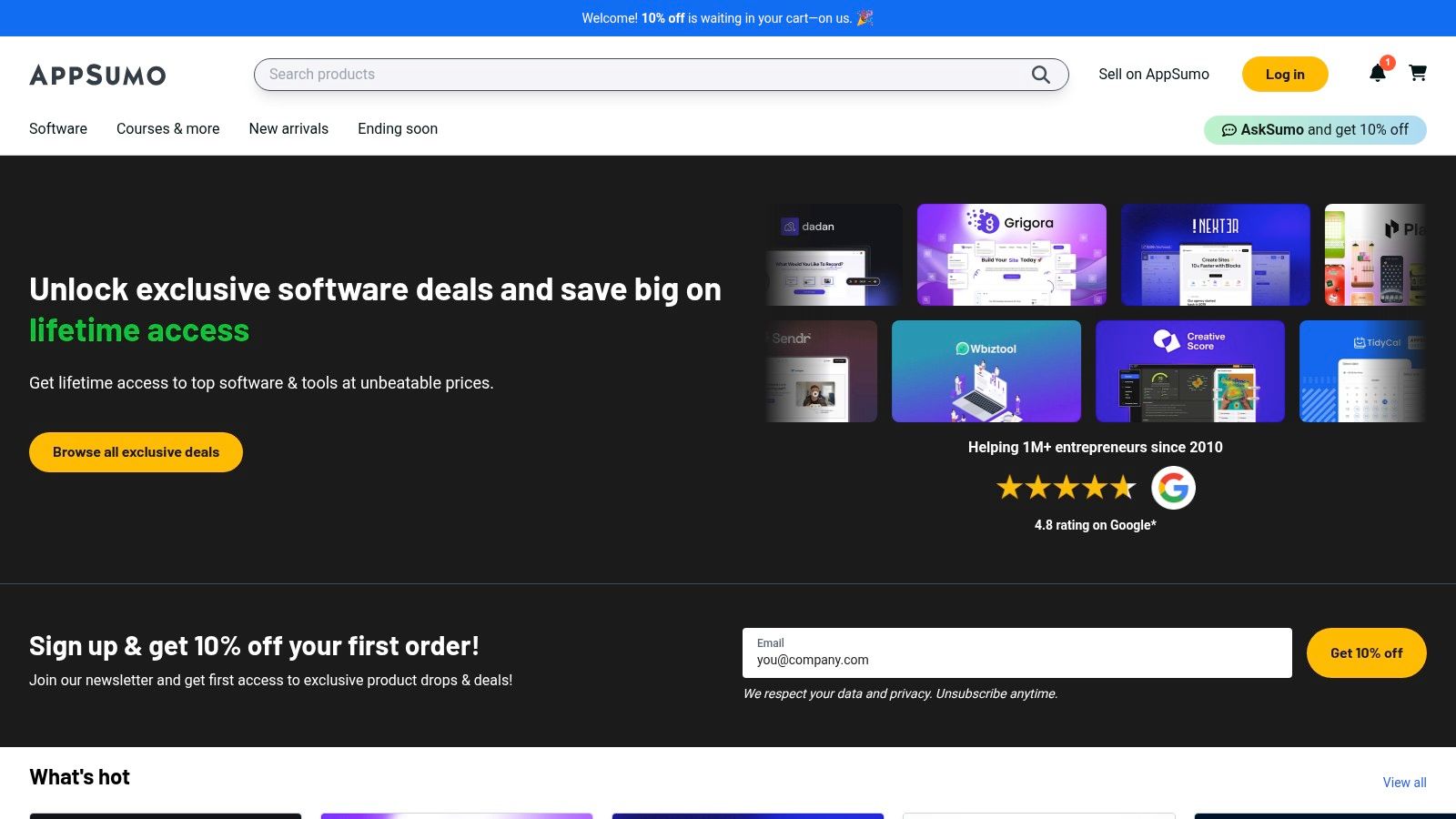
Task: Click the 4.8 rating on Google text
Action: pos(1096,525)
